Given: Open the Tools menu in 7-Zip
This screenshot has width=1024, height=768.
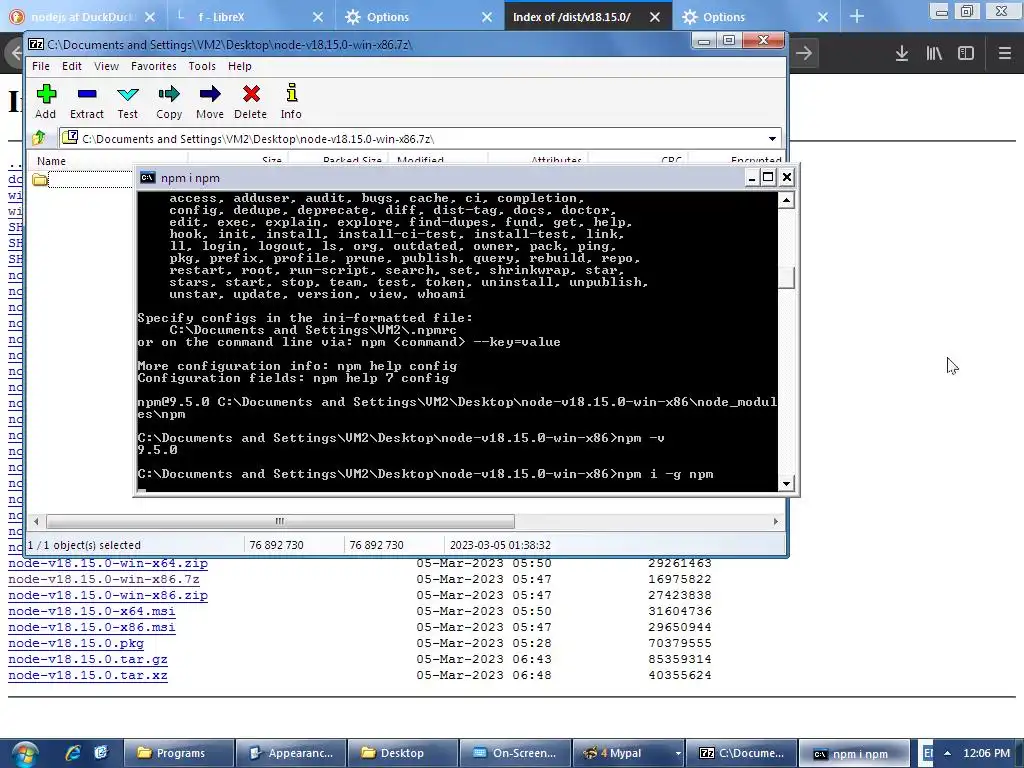Looking at the screenshot, I should [x=202, y=66].
